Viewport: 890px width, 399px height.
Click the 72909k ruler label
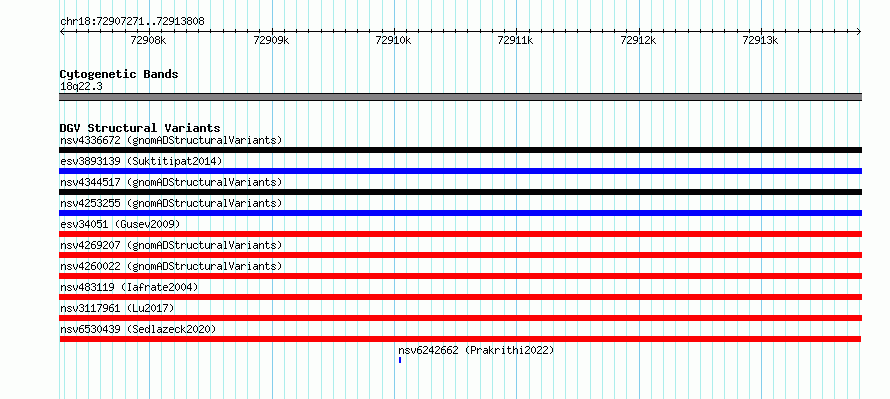(271, 40)
